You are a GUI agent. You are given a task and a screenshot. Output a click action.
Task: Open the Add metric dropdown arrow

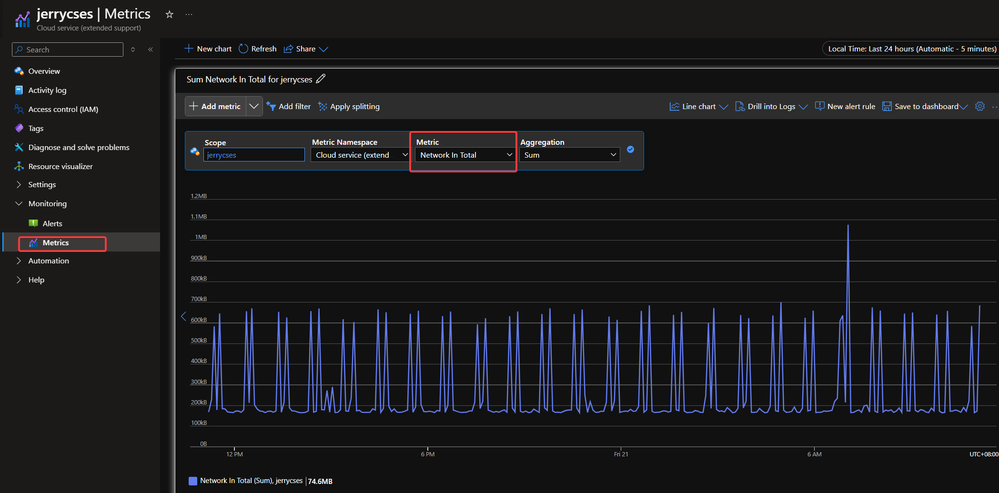pyautogui.click(x=254, y=106)
